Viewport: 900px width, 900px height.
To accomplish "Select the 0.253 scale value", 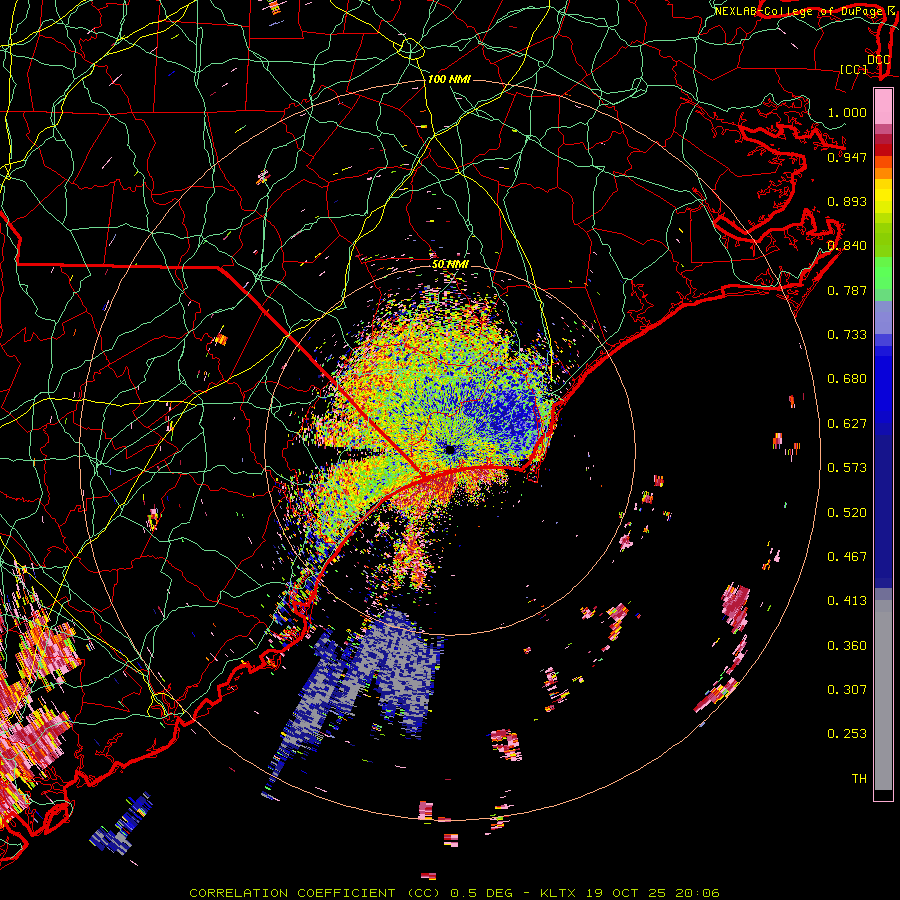I will point(847,734).
